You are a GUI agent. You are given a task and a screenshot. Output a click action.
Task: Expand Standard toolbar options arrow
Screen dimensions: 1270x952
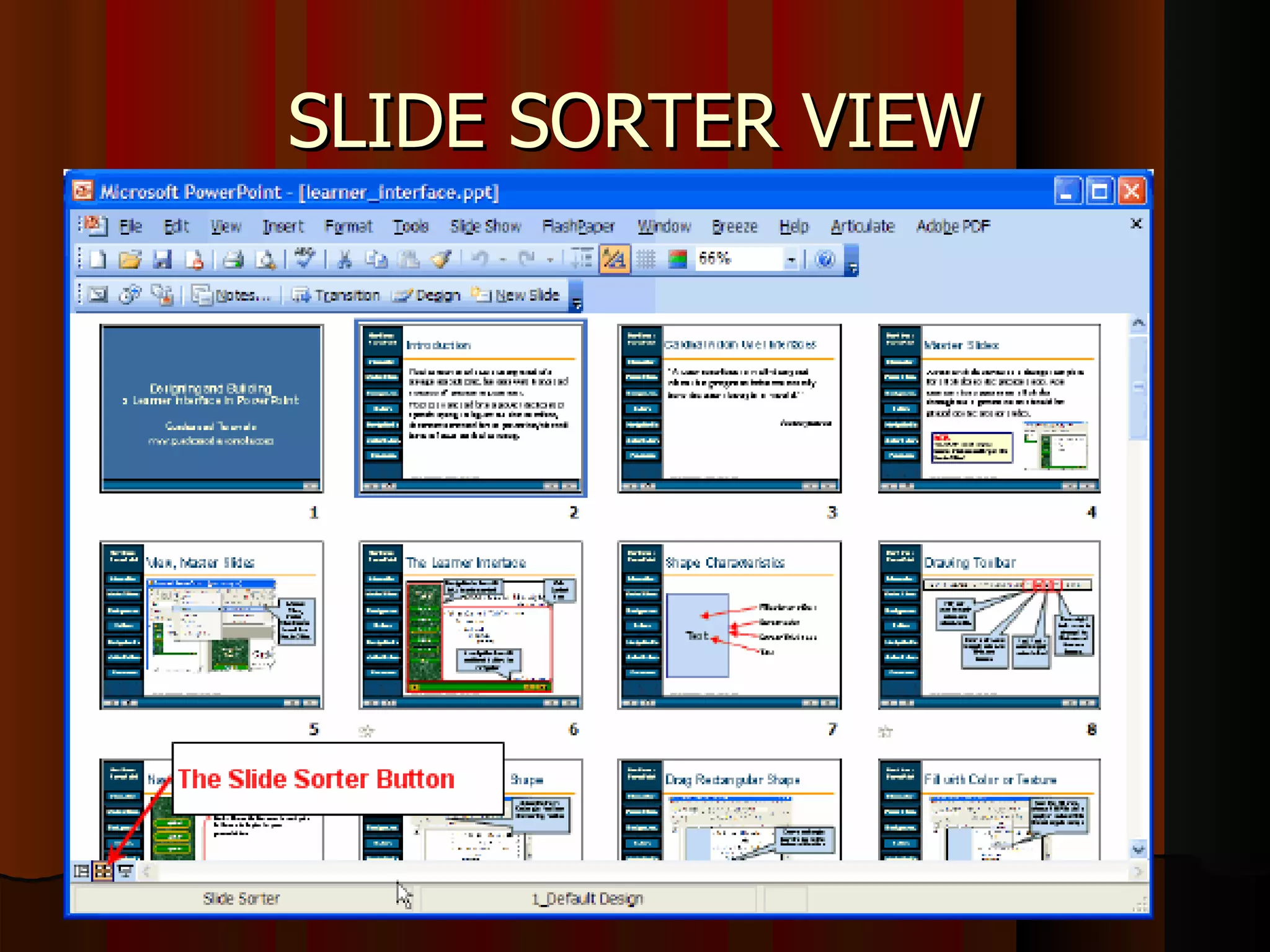[852, 261]
